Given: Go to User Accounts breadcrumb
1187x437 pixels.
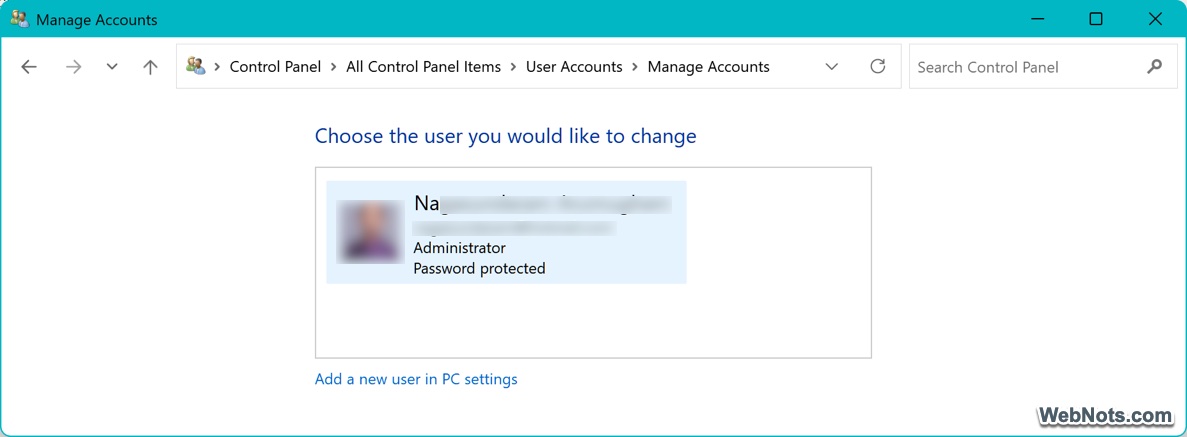Looking at the screenshot, I should pos(574,67).
